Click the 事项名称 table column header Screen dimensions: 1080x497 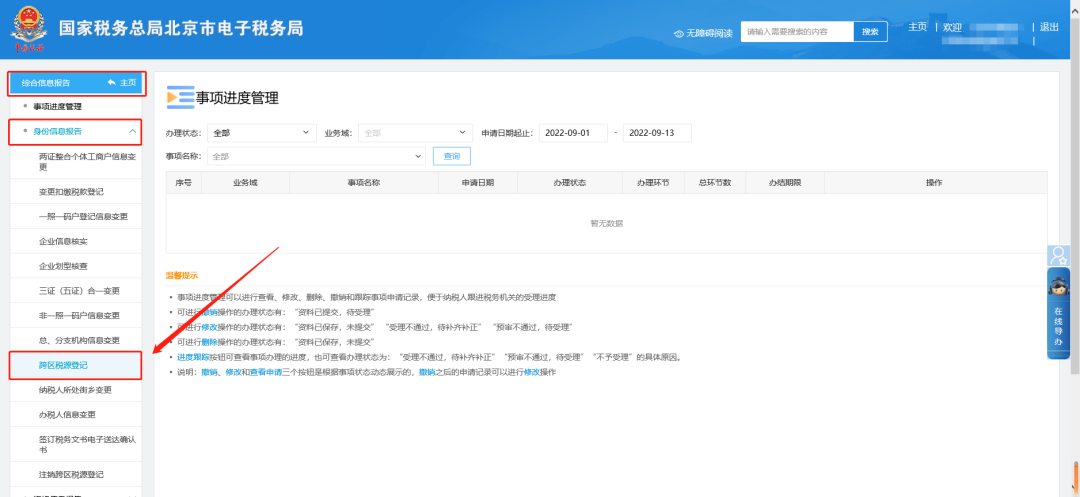click(x=364, y=182)
